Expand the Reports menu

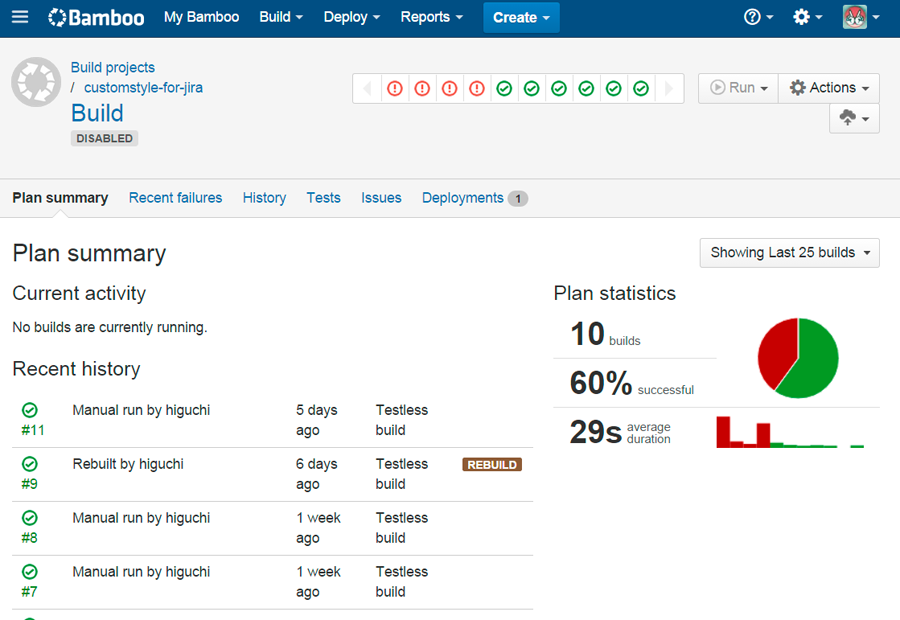[432, 17]
